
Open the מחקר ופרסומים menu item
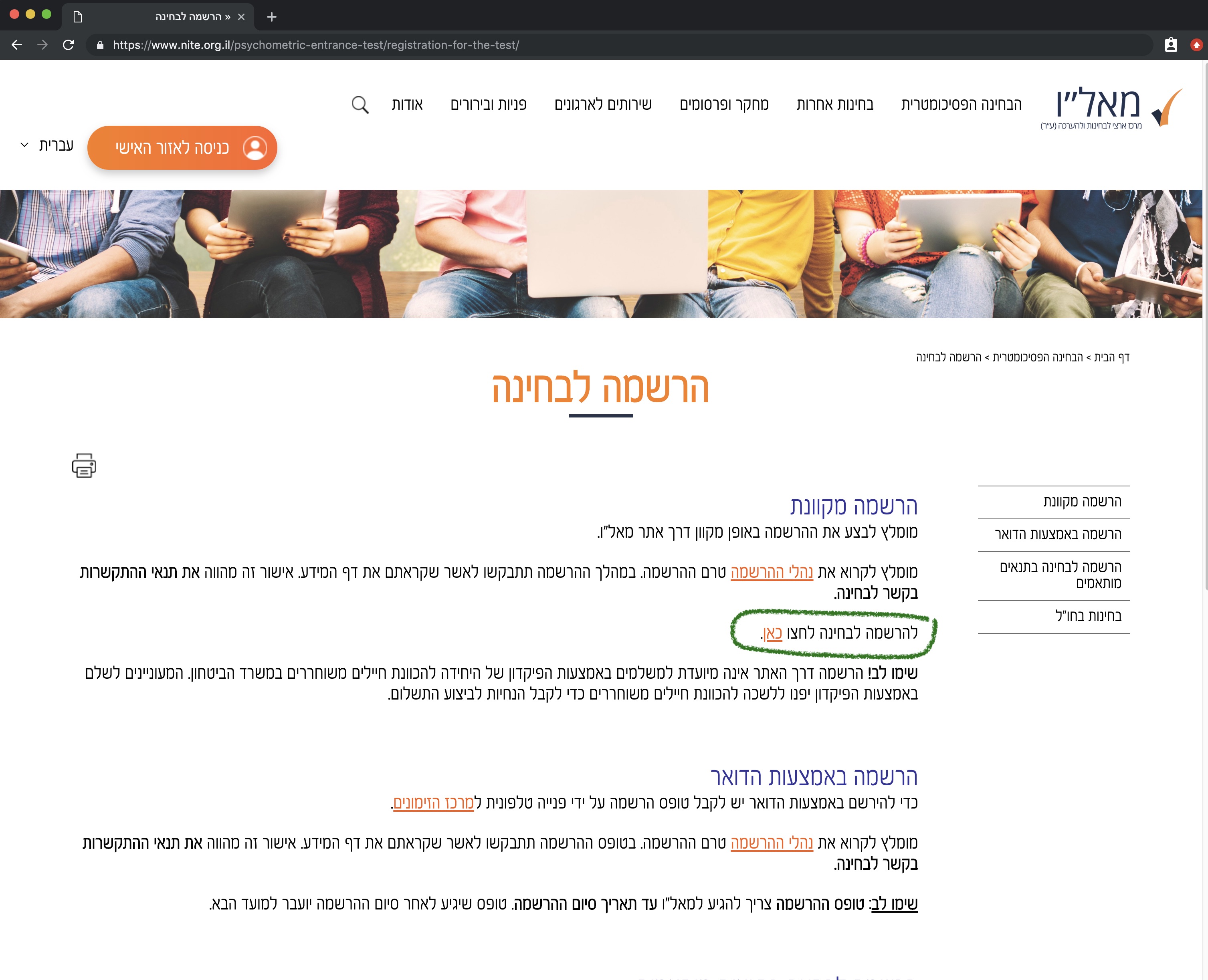[724, 105]
